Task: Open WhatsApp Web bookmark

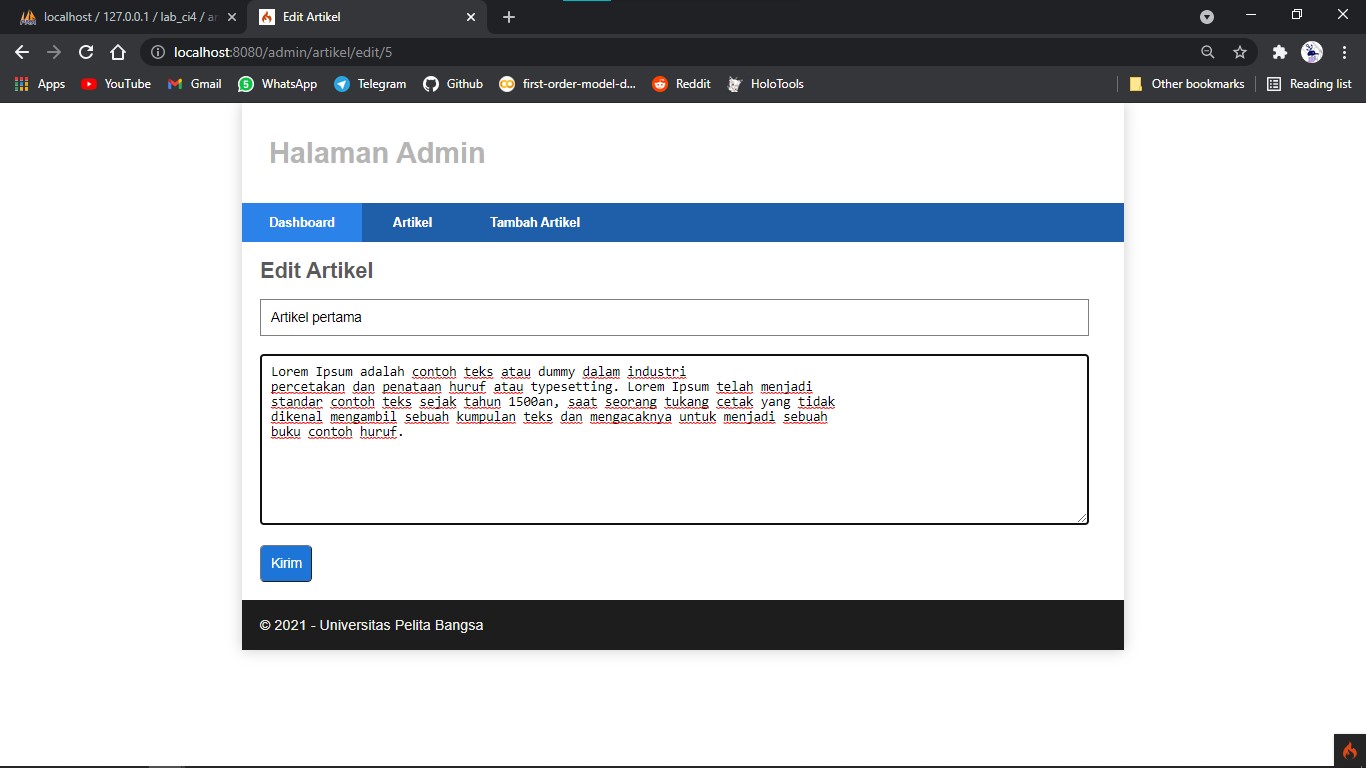Action: pos(277,84)
